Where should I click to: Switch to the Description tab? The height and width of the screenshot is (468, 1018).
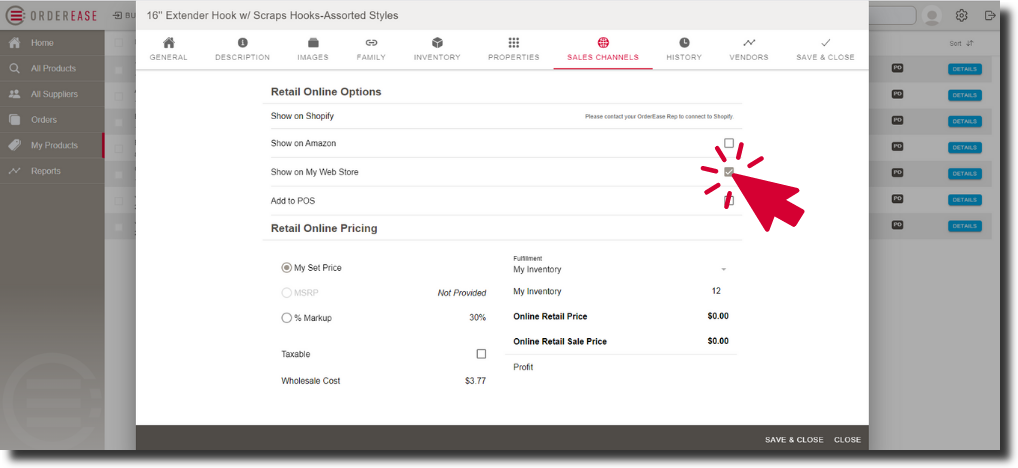(242, 49)
